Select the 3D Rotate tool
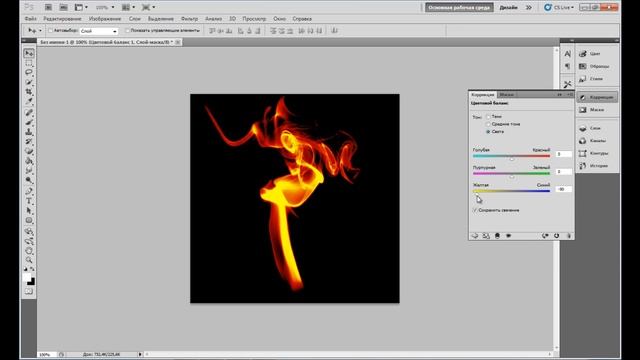The height and width of the screenshot is (360, 640). point(29,231)
